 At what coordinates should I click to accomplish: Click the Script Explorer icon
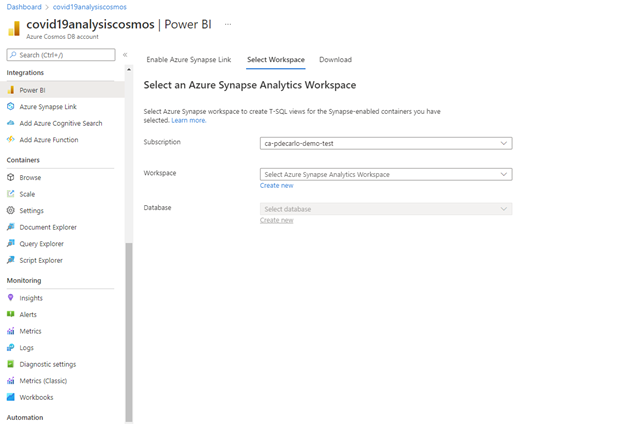11,260
